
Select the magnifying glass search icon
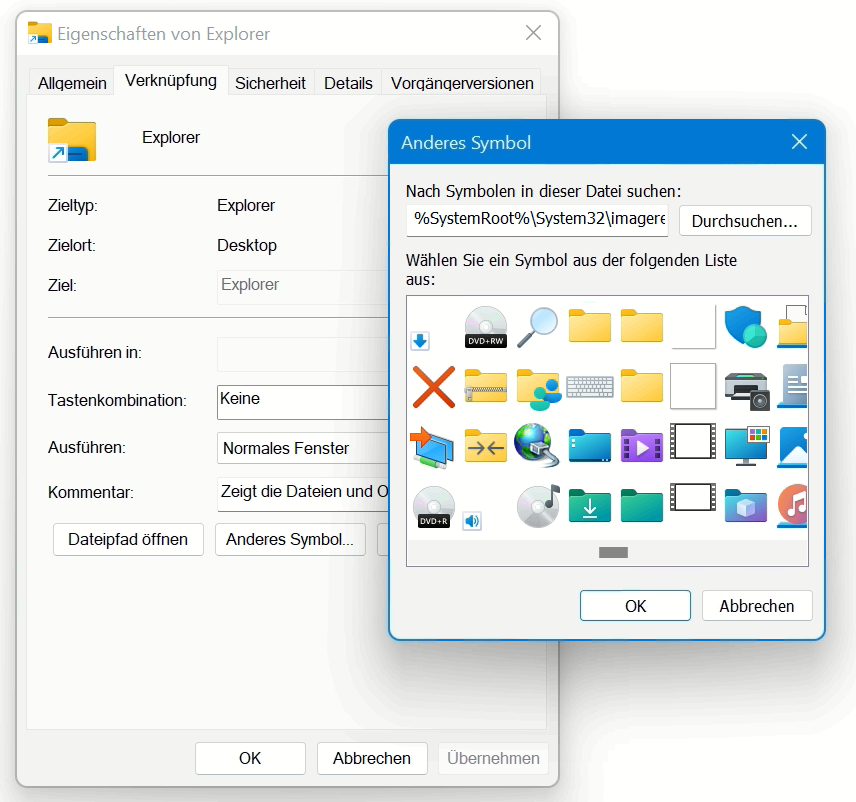(x=538, y=326)
